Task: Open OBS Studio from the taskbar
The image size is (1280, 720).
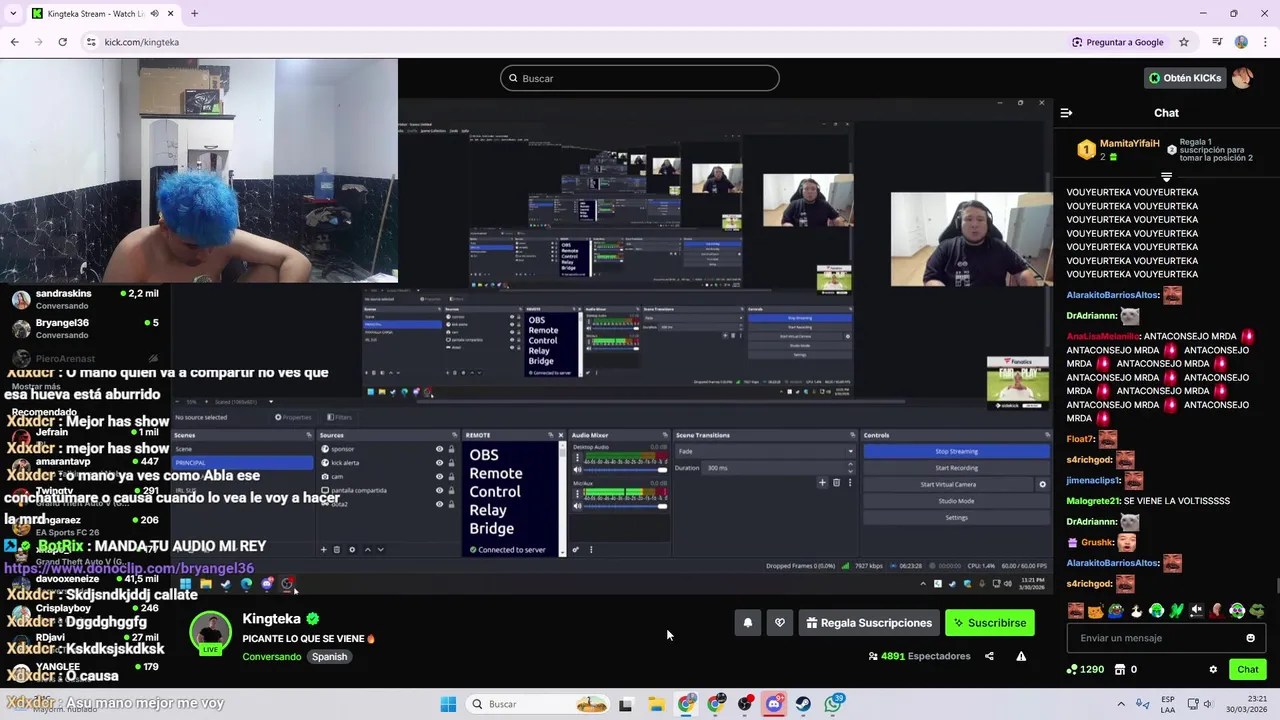Action: tap(745, 704)
